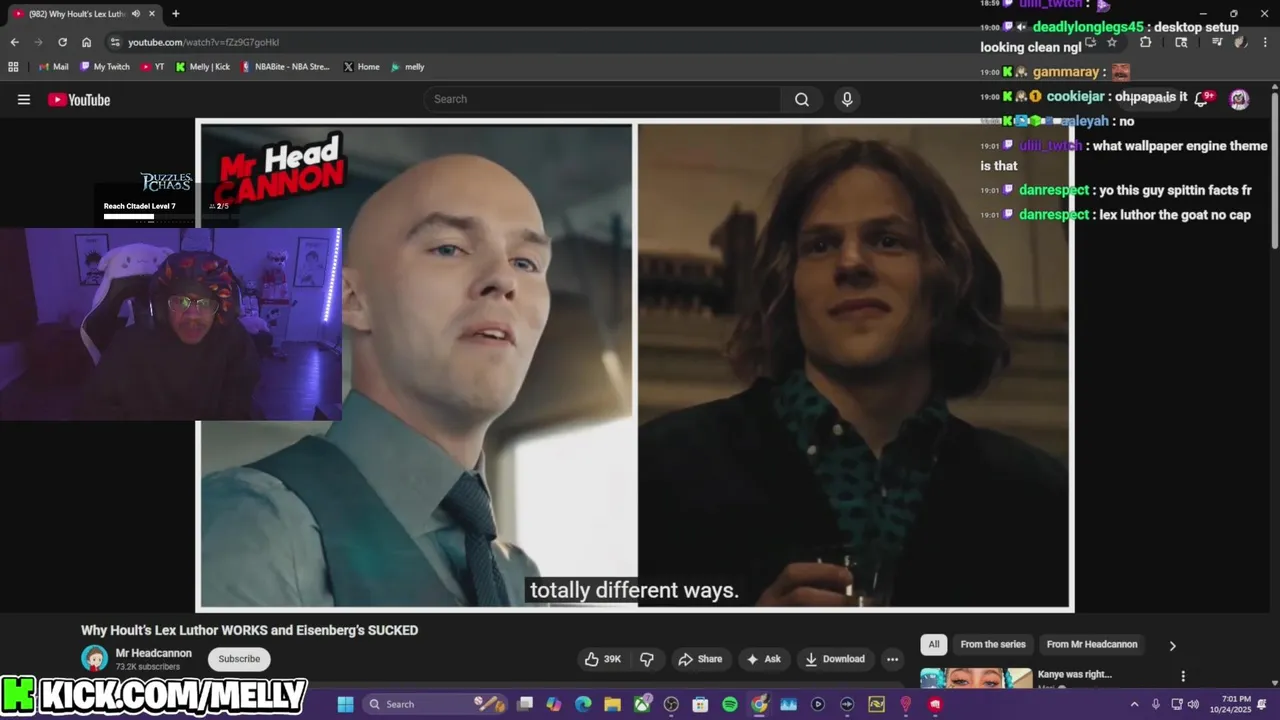Screen dimensions: 1280x720
Task: Go back in the browser
Action: [x=14, y=42]
